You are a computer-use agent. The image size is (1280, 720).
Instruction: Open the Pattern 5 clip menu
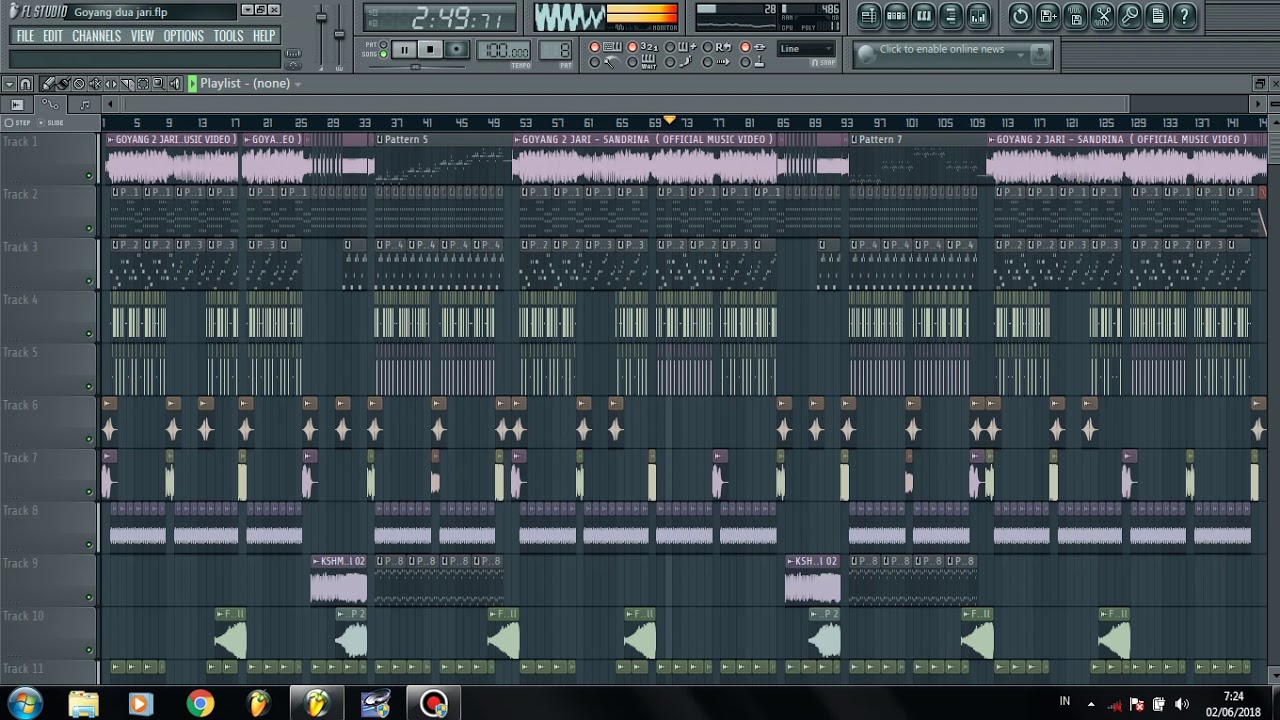point(380,139)
